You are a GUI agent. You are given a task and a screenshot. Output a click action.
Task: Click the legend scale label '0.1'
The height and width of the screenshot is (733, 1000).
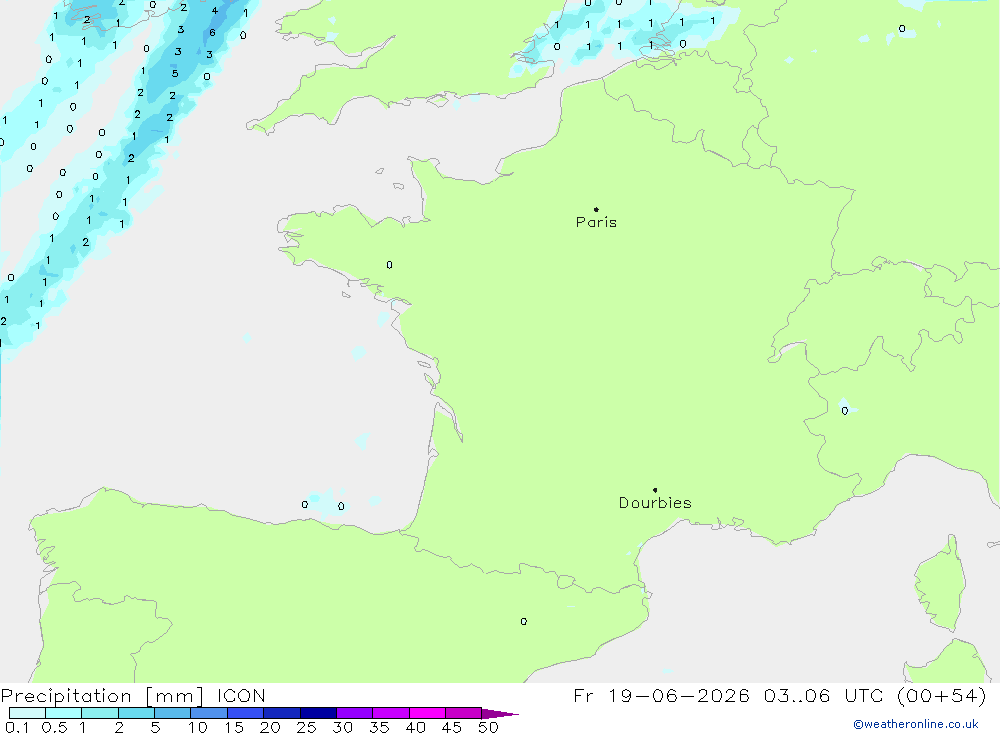coord(17,727)
